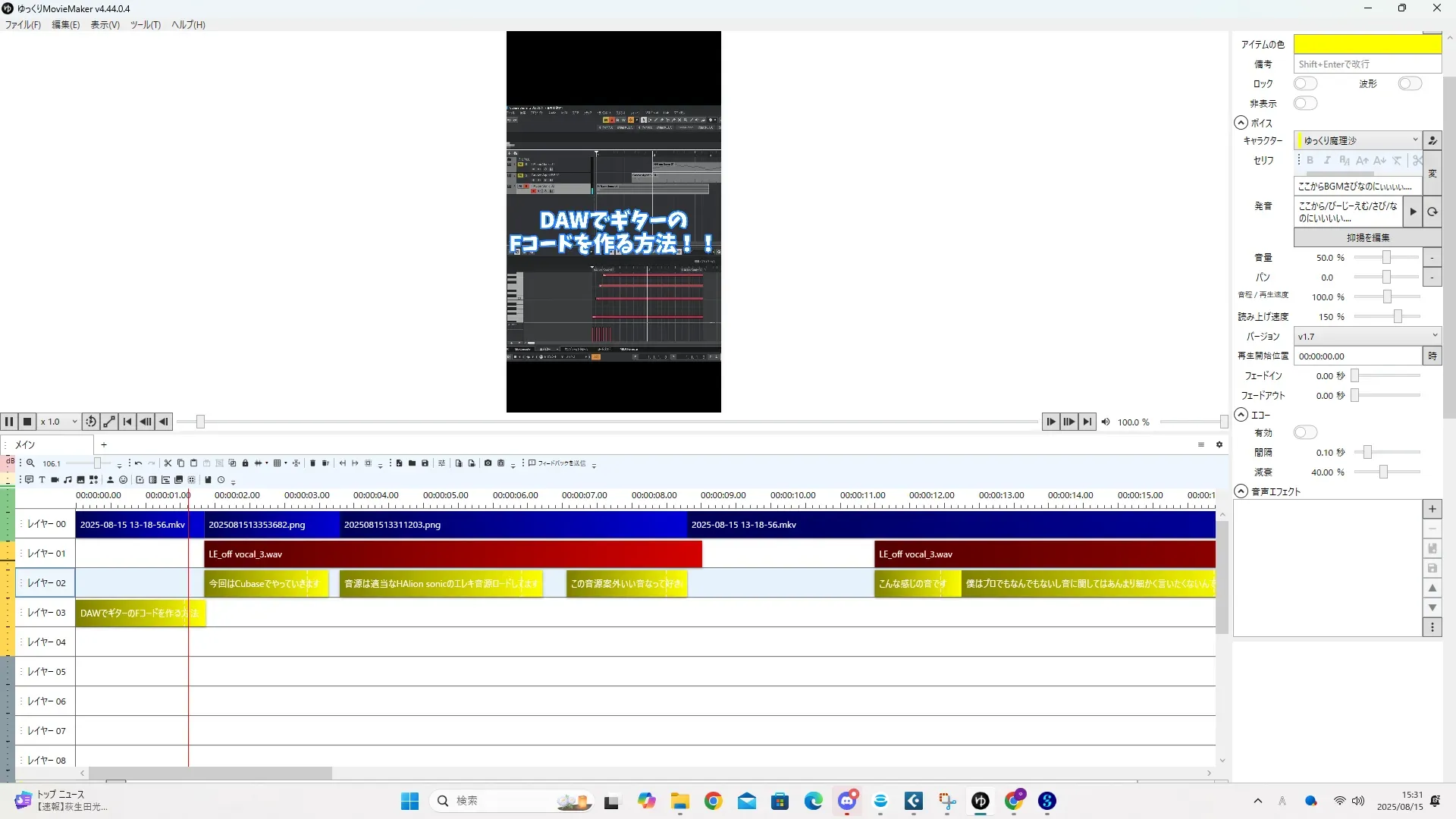Click the pause playback button

(x=9, y=422)
